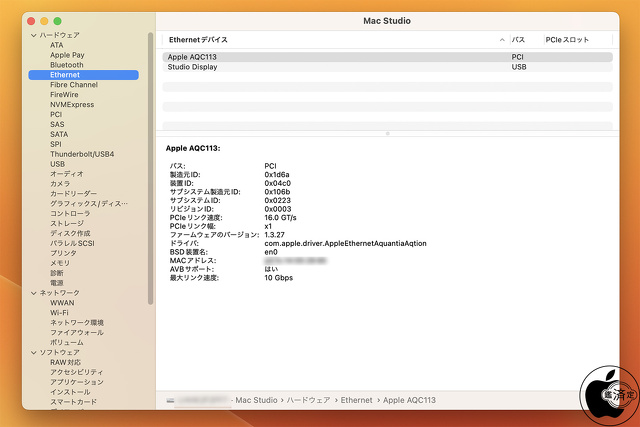The width and height of the screenshot is (640, 427).
Task: Open ストレージ in the sidebar
Action: (x=67, y=223)
